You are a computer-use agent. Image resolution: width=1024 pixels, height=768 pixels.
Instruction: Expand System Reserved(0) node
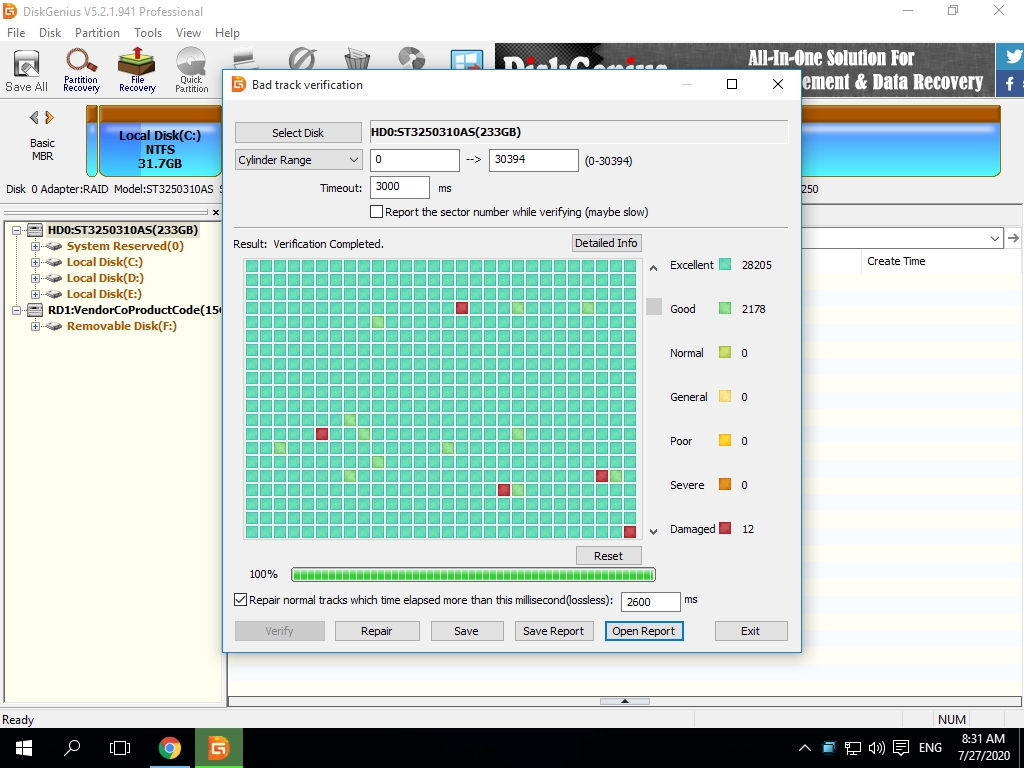click(35, 246)
